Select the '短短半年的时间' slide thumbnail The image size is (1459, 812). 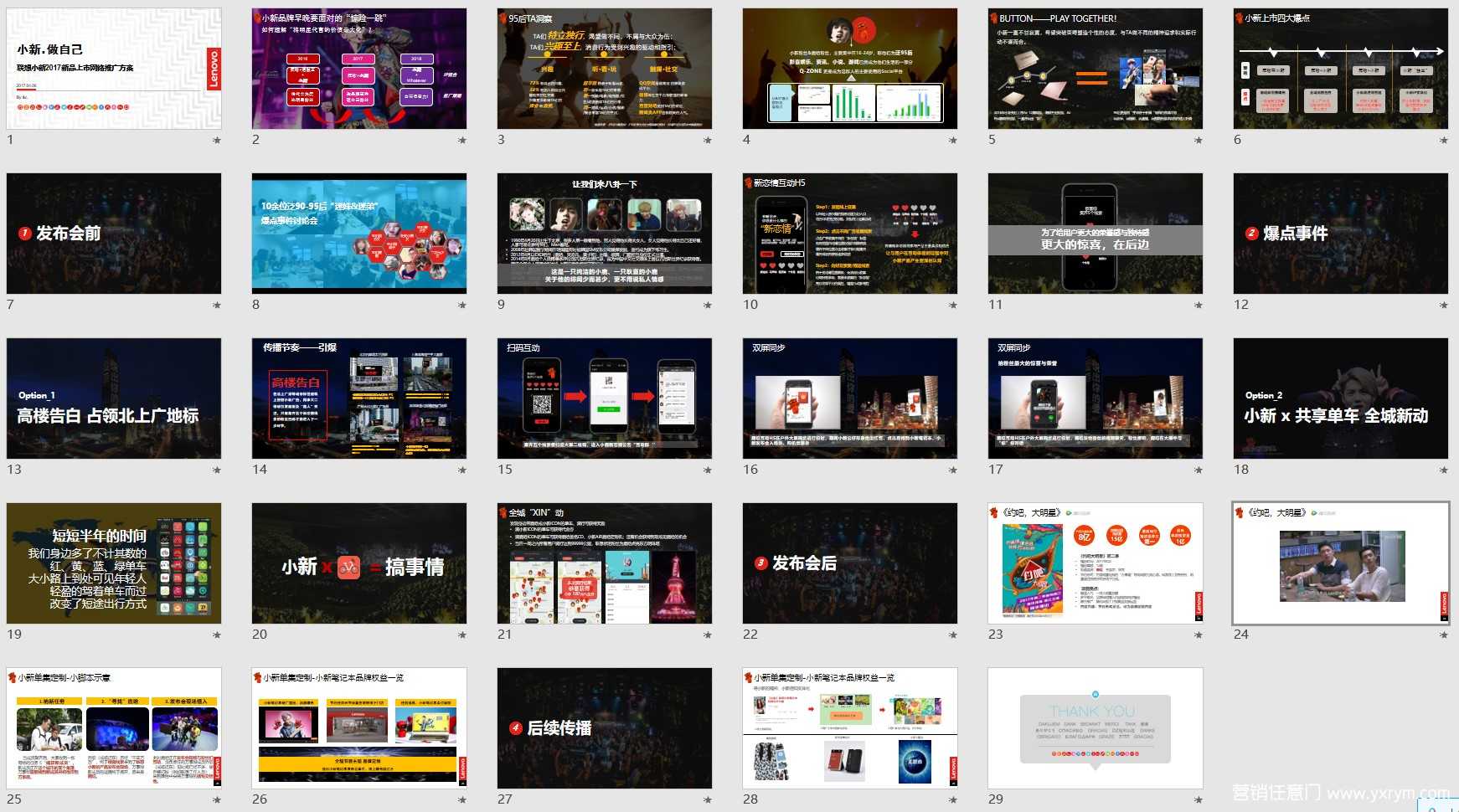click(x=114, y=563)
